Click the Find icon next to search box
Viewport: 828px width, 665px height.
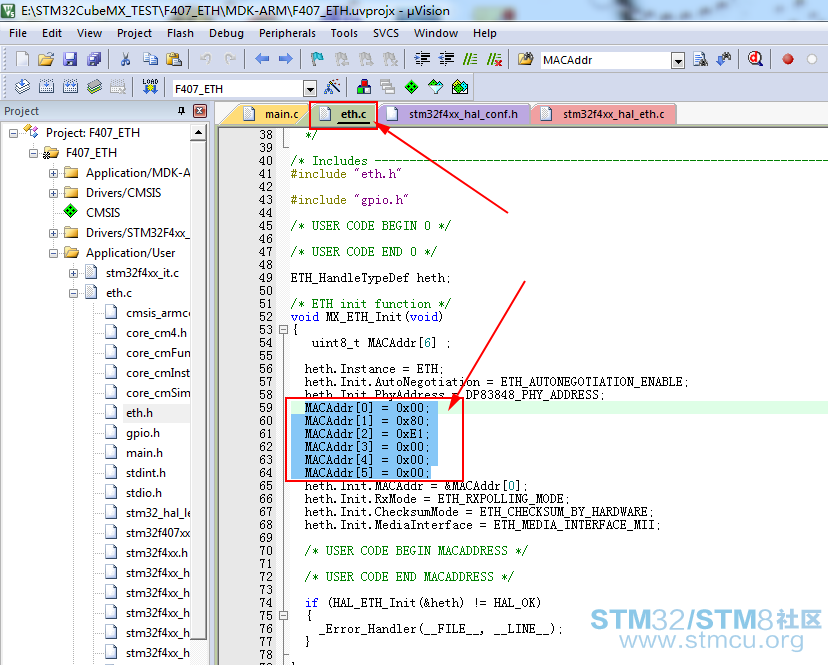700,59
